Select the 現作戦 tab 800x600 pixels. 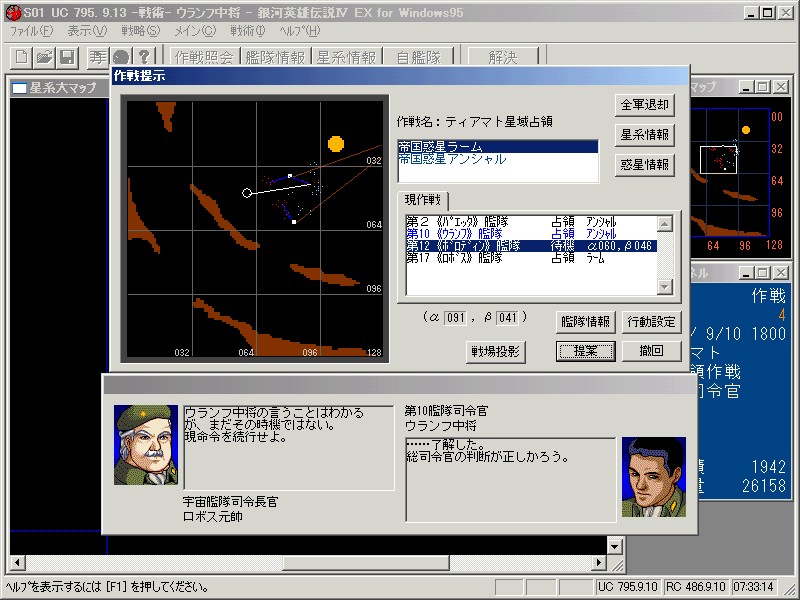(422, 200)
